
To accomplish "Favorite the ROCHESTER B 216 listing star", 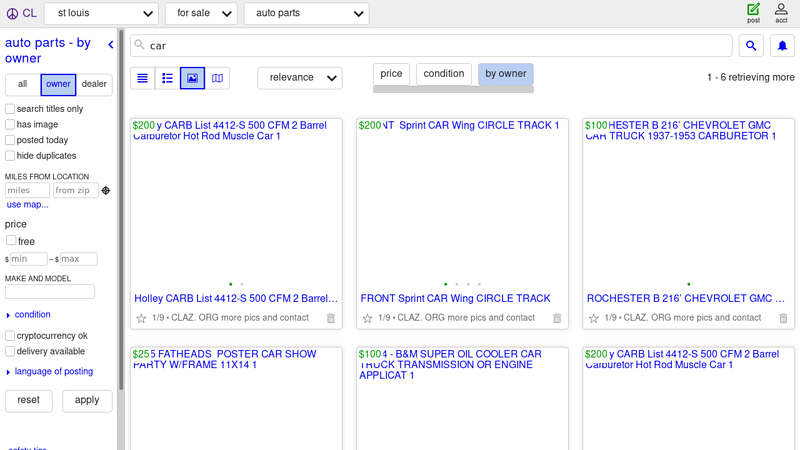I will click(x=593, y=318).
